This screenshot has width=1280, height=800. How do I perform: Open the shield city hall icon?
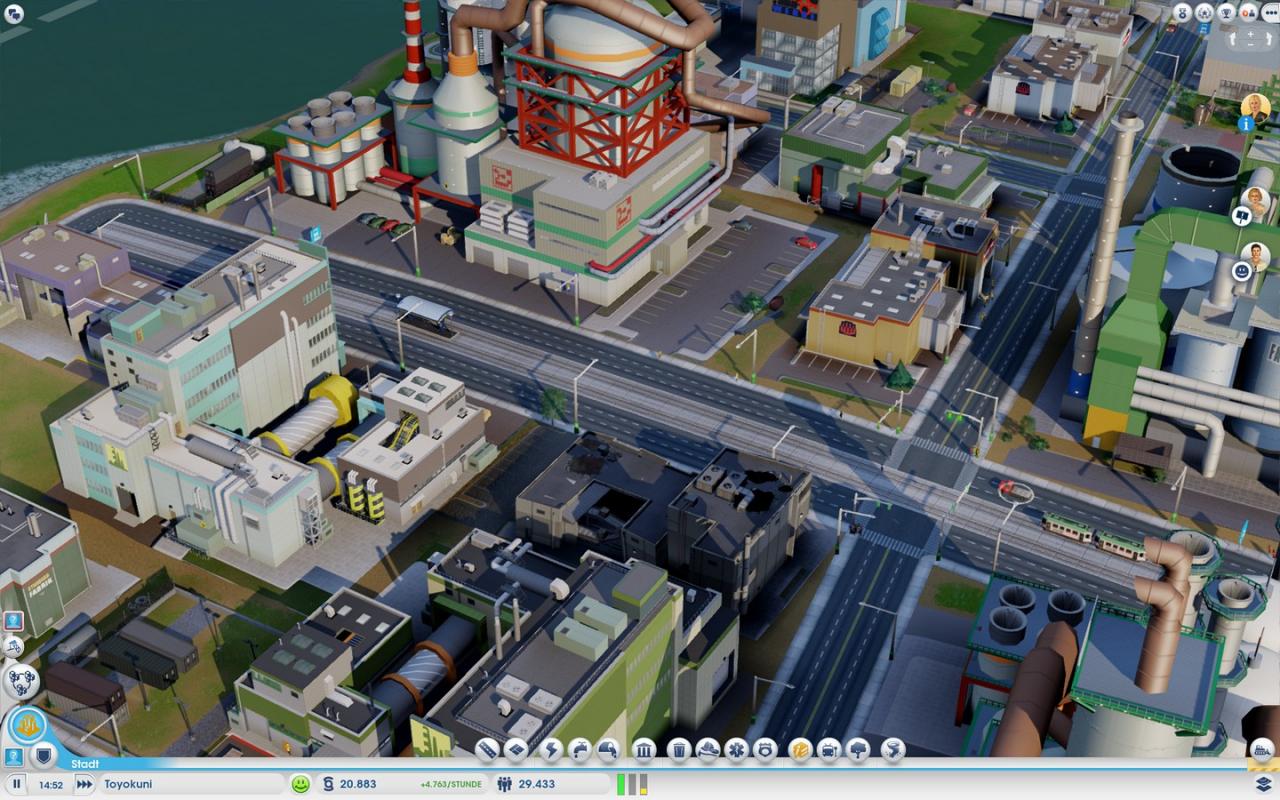click(x=42, y=757)
